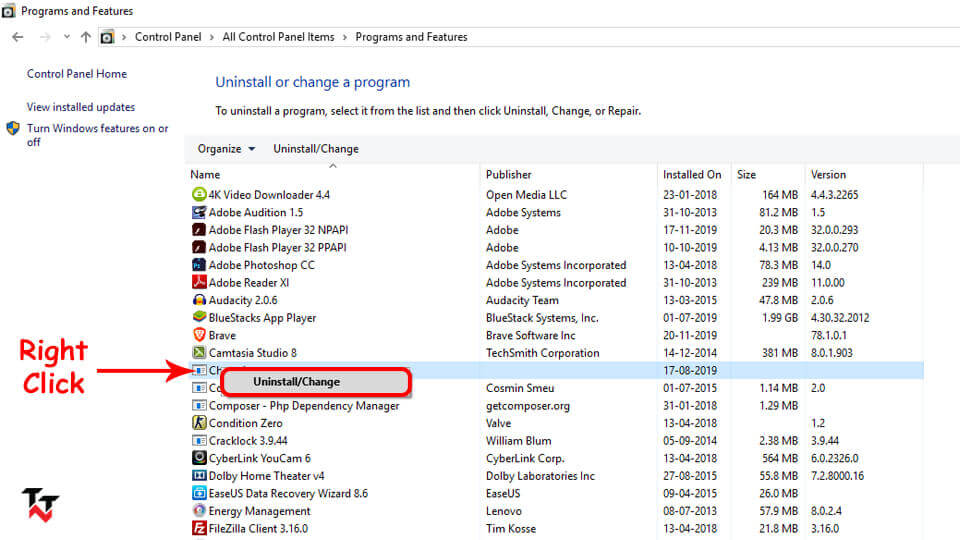The height and width of the screenshot is (540, 960).
Task: Click the Cracklock 3.9.44 icon
Action: coord(199,440)
